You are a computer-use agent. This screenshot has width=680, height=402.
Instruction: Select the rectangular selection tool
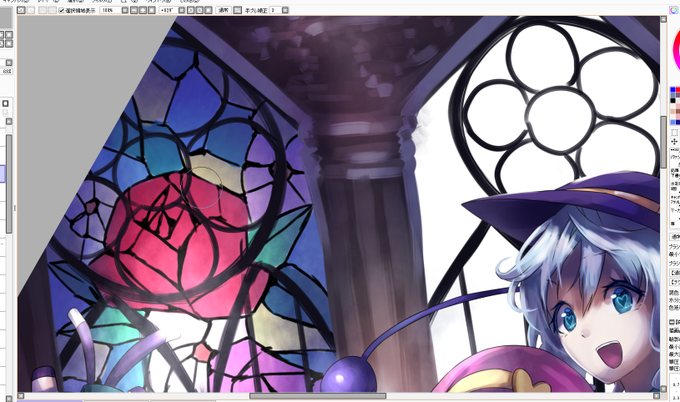coord(674,132)
